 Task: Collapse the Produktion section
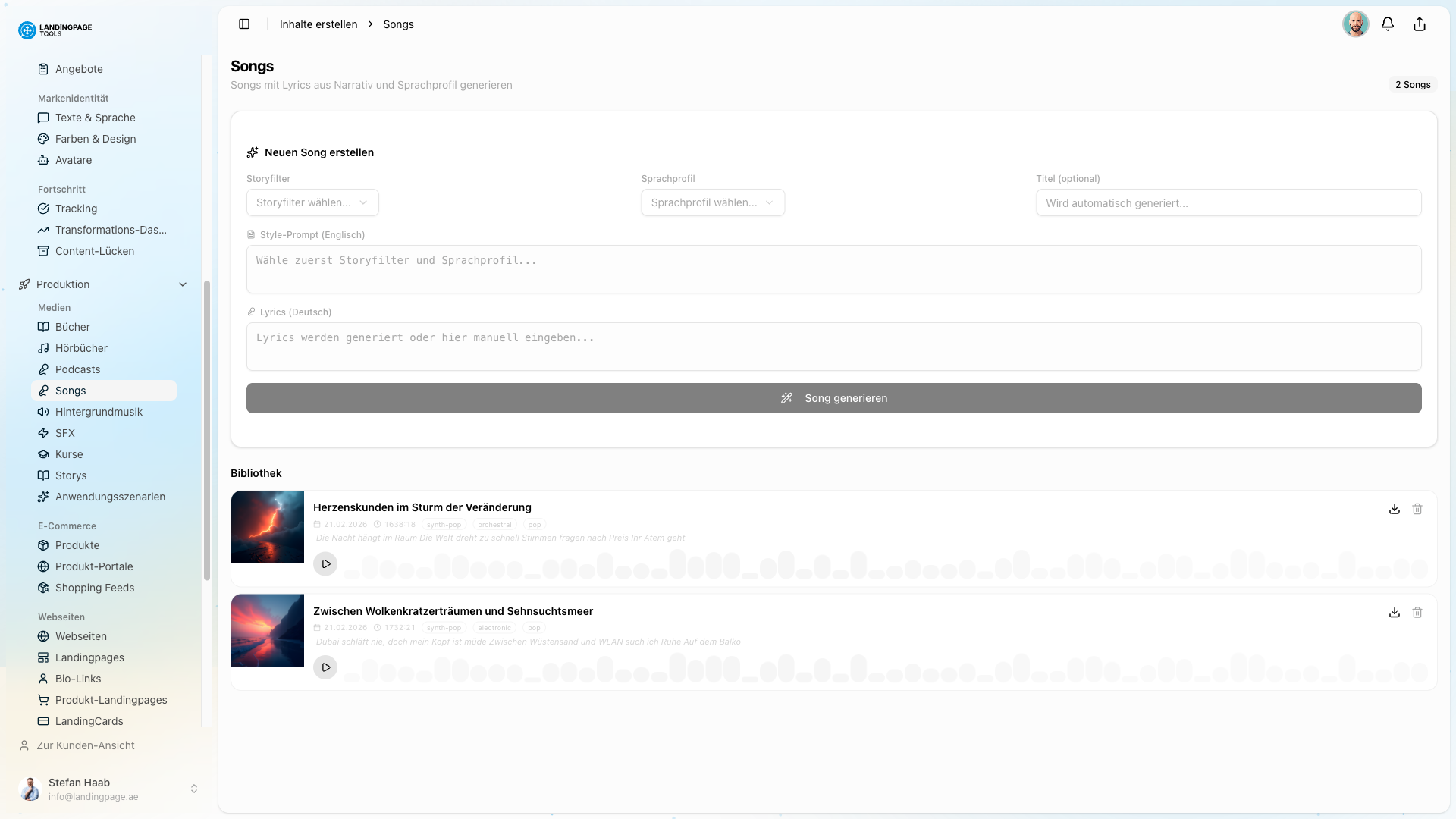pos(182,284)
